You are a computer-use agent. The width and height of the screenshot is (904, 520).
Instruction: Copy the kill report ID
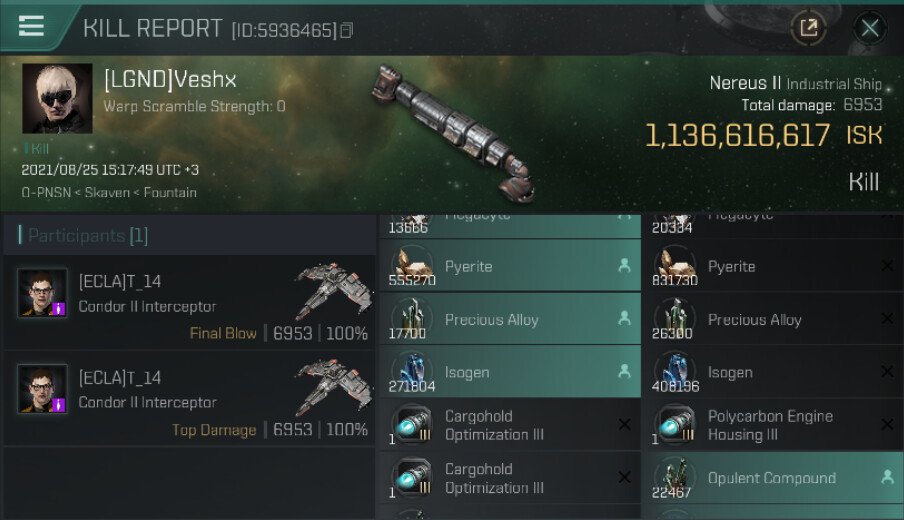pos(346,31)
